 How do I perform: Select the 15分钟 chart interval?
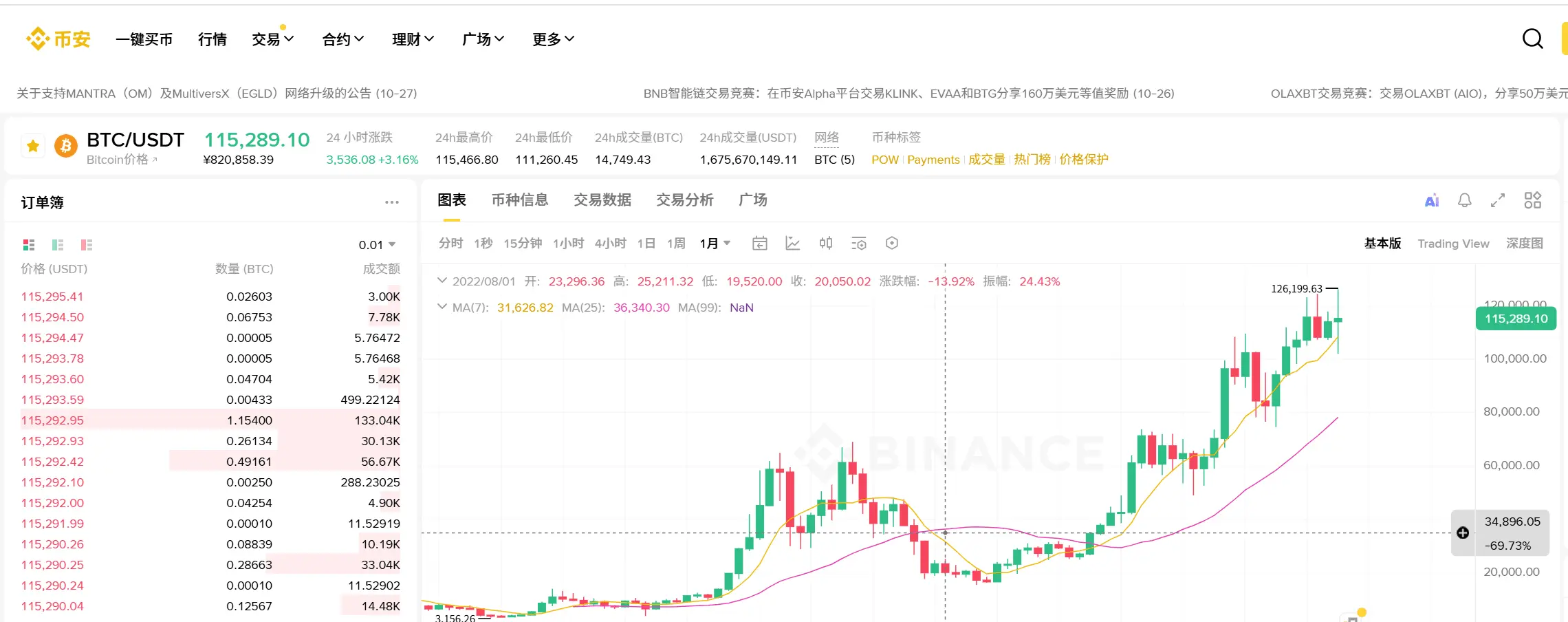523,243
